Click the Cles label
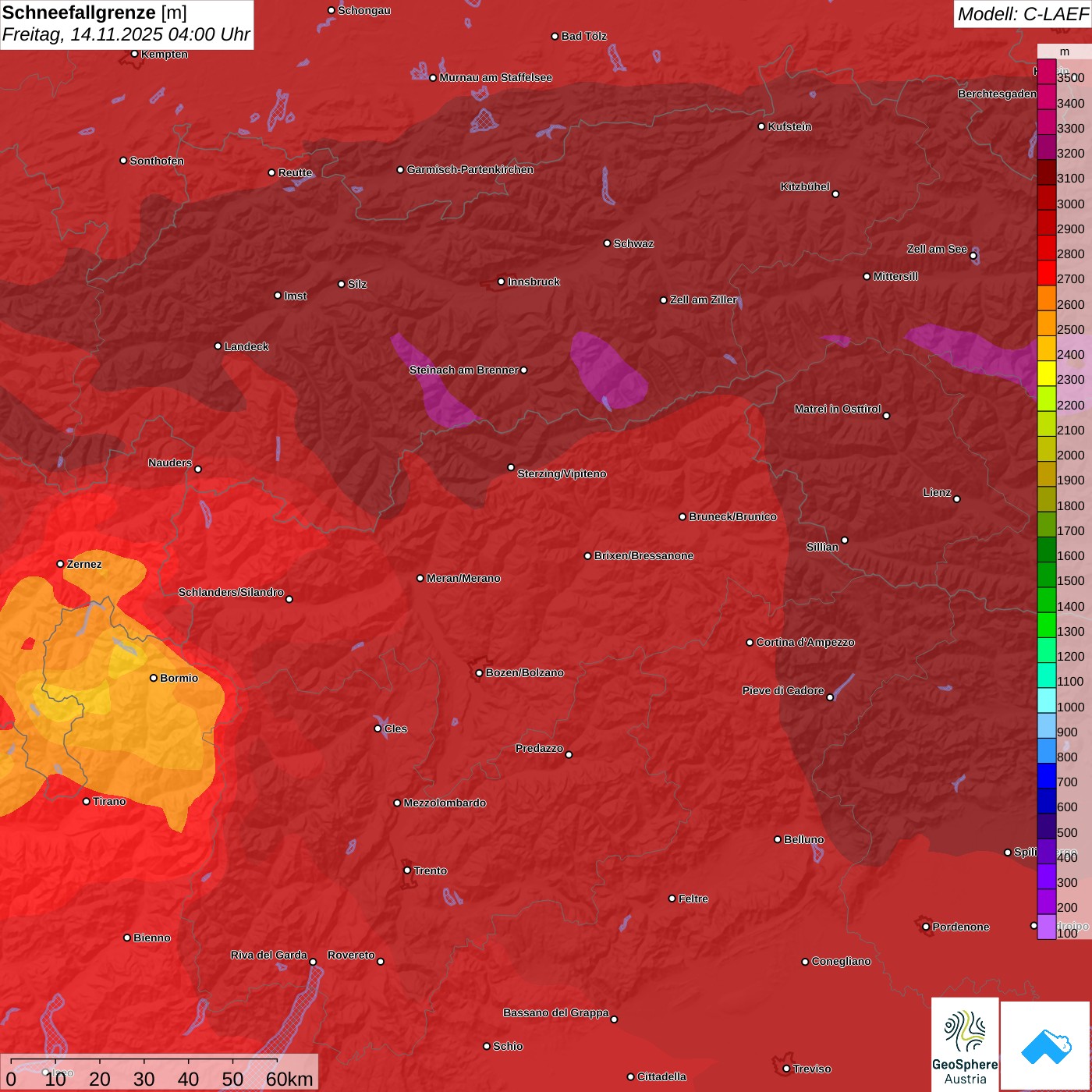Viewport: 1092px width, 1092px height. coord(396,729)
